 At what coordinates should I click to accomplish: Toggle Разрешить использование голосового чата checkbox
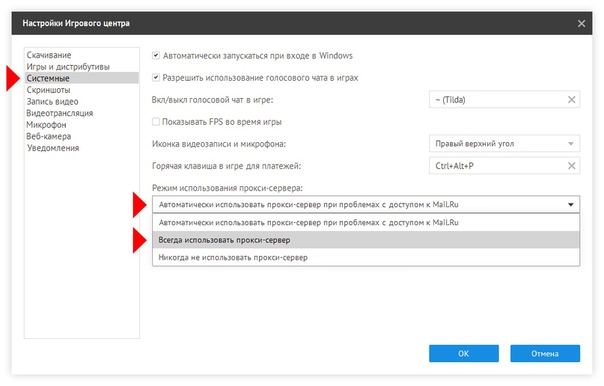(x=156, y=78)
